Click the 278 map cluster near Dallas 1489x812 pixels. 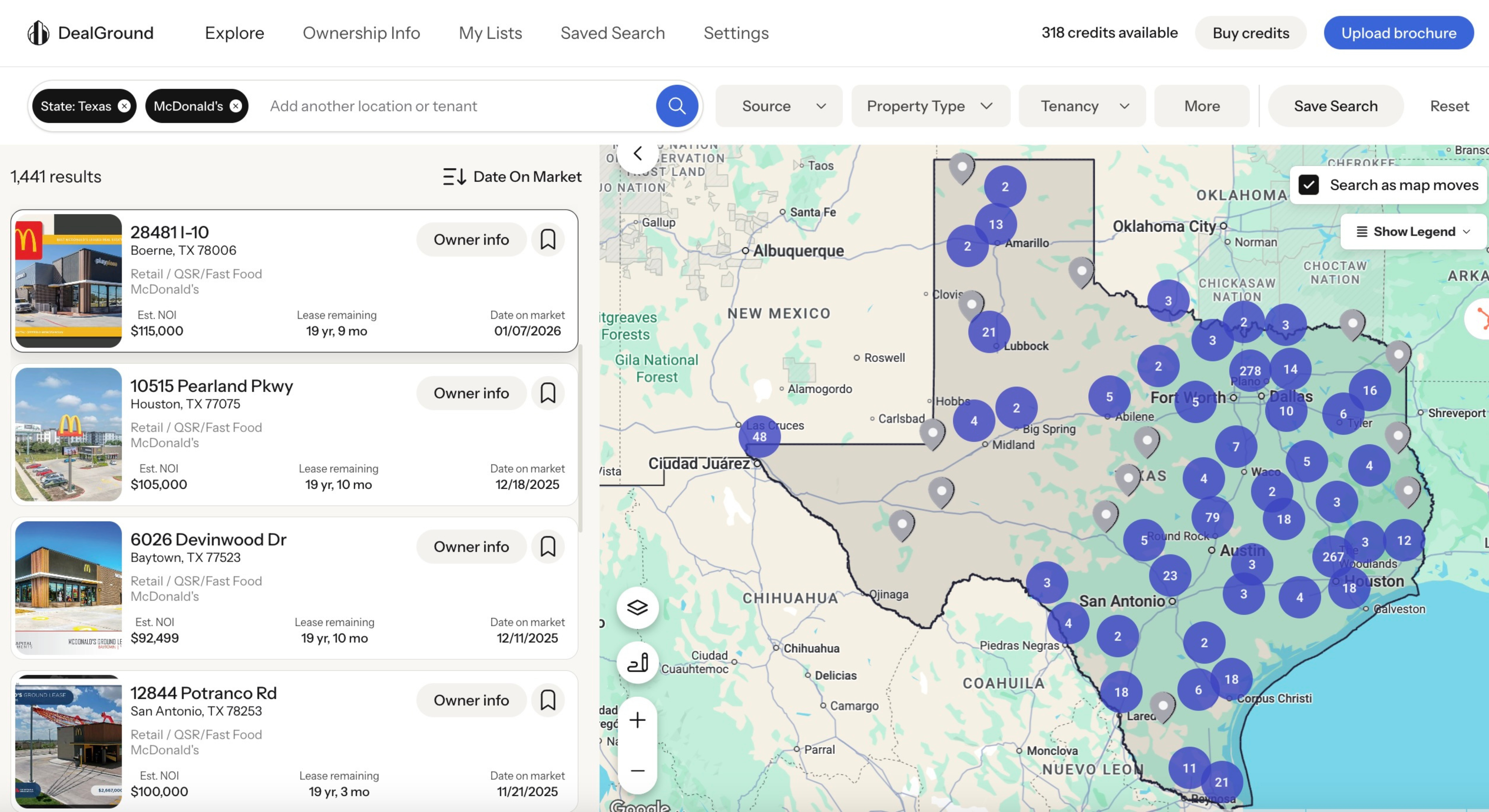pyautogui.click(x=1250, y=370)
